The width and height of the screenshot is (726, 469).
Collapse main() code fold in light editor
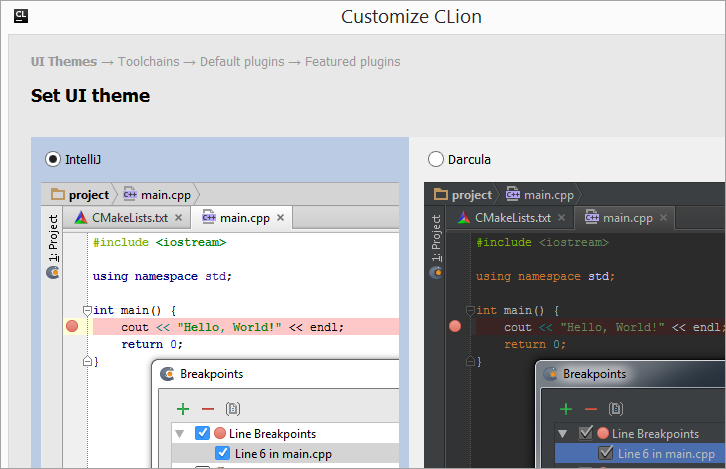pyautogui.click(x=87, y=311)
